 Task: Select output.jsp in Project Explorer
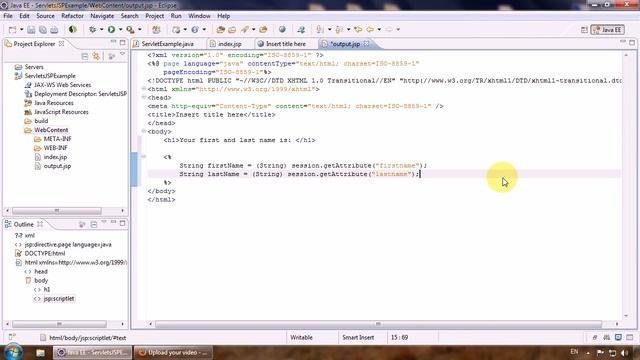point(57,166)
